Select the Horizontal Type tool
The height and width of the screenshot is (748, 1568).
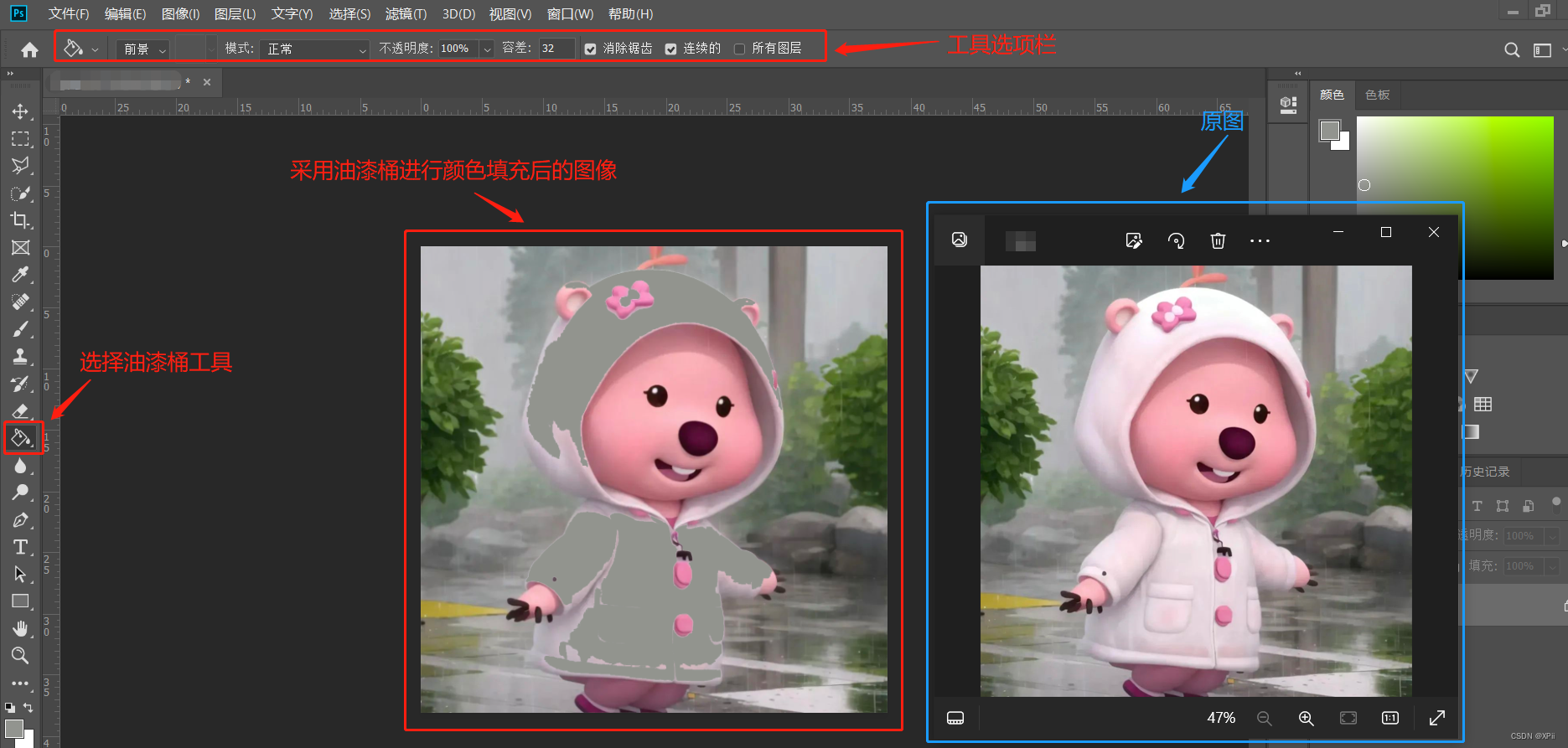pyautogui.click(x=20, y=547)
